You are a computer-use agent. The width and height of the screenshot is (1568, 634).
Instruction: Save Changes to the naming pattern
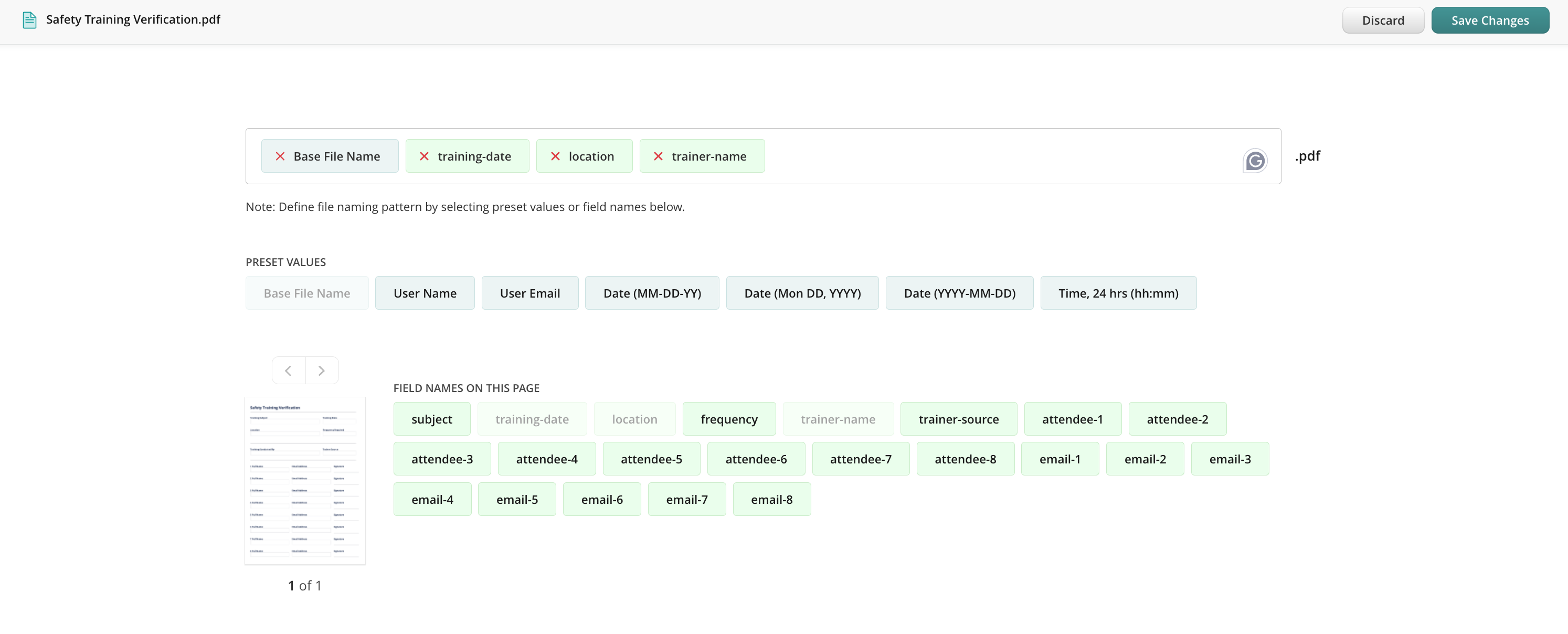(1489, 20)
